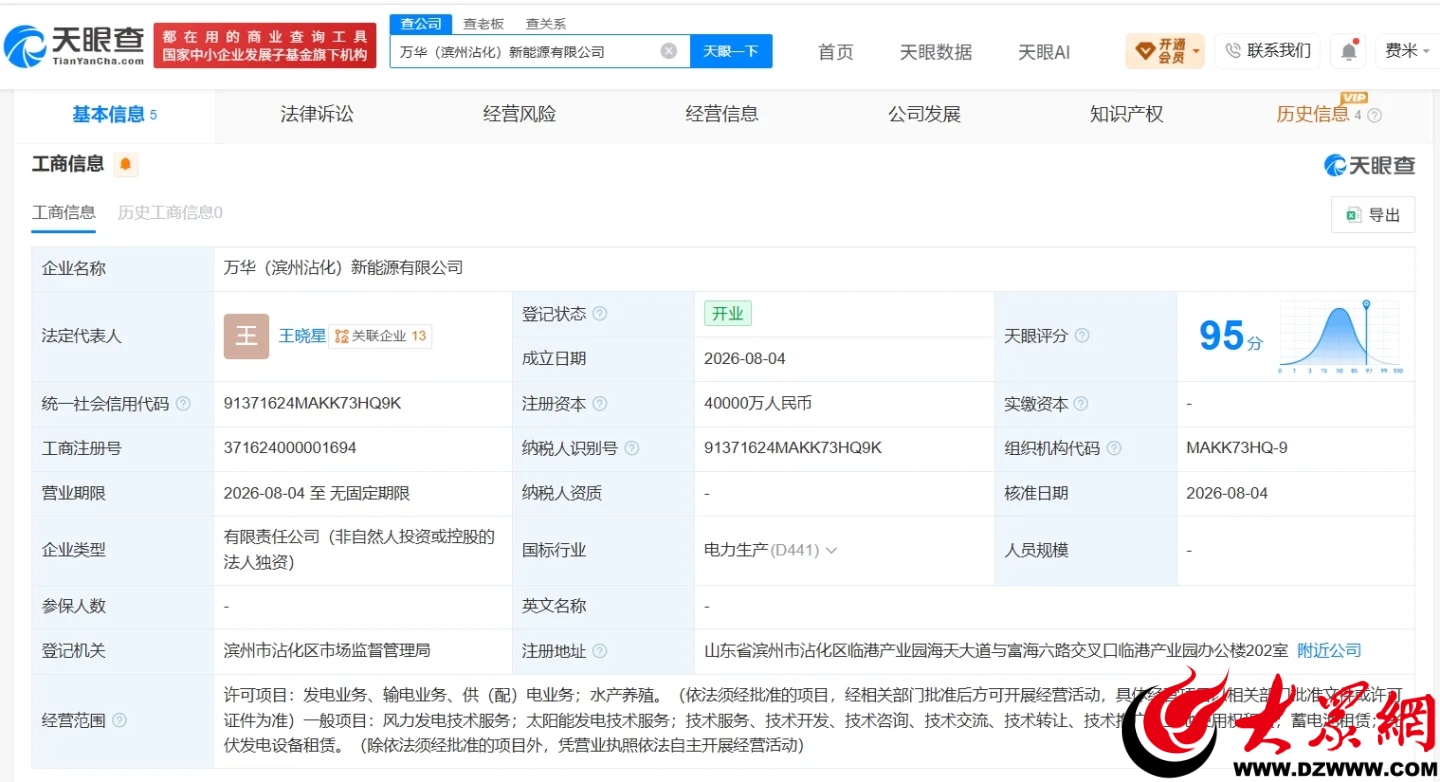Open the 公司发展 tab
1440x782 pixels.
click(924, 115)
